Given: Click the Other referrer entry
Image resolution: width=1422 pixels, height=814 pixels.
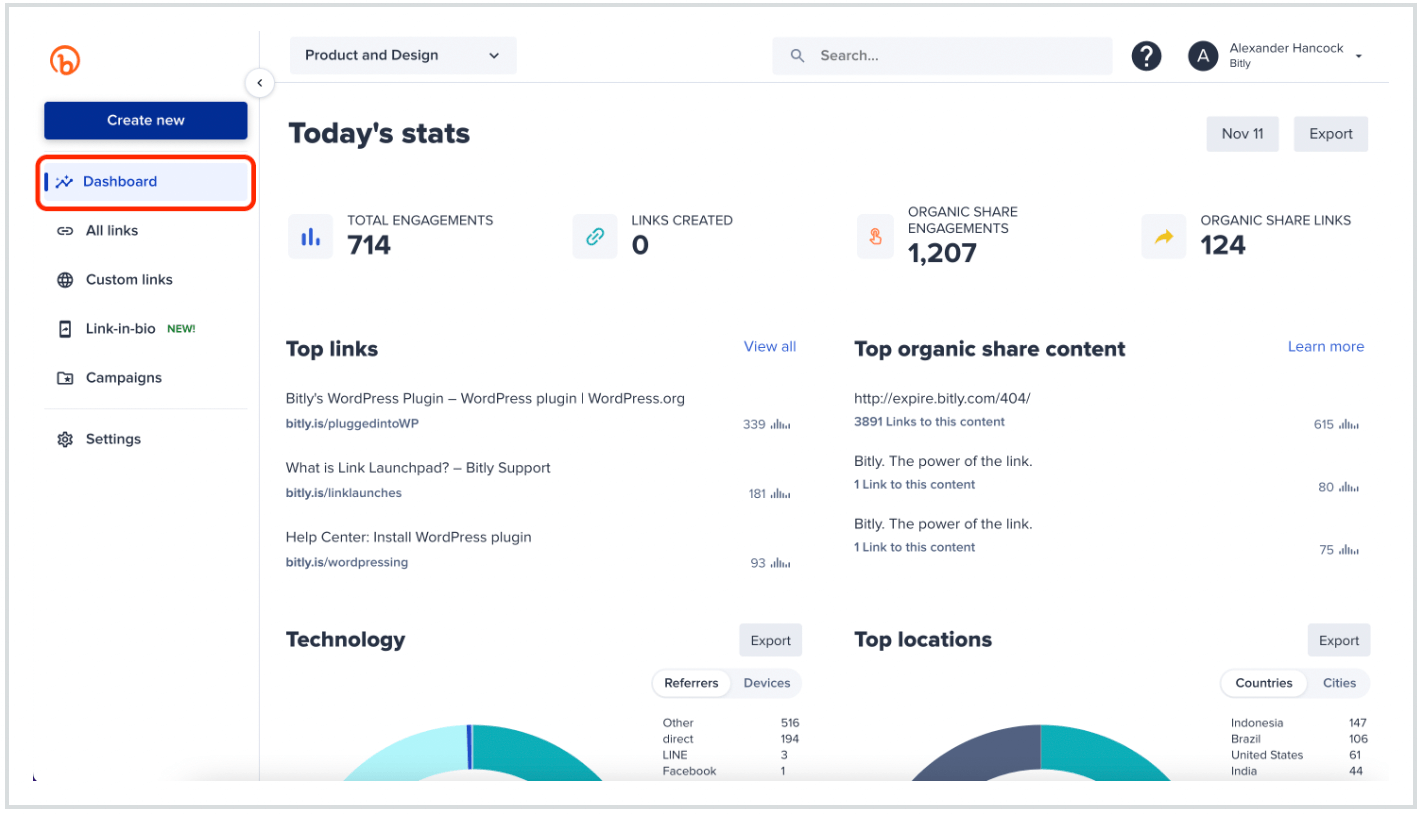Looking at the screenshot, I should [730, 723].
